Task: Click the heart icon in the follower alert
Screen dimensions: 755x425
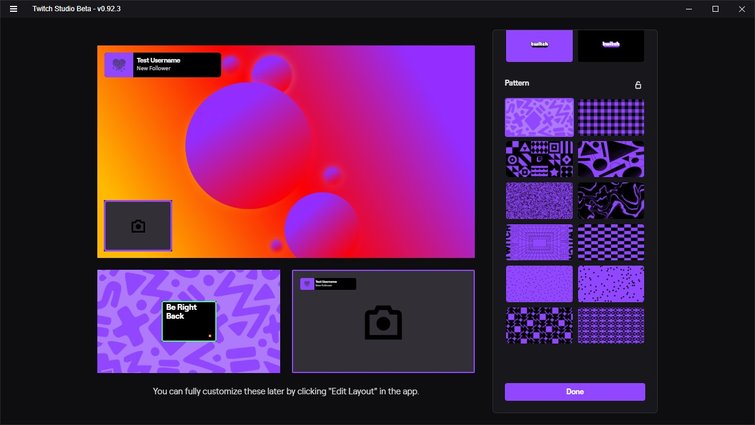Action: pyautogui.click(x=119, y=65)
